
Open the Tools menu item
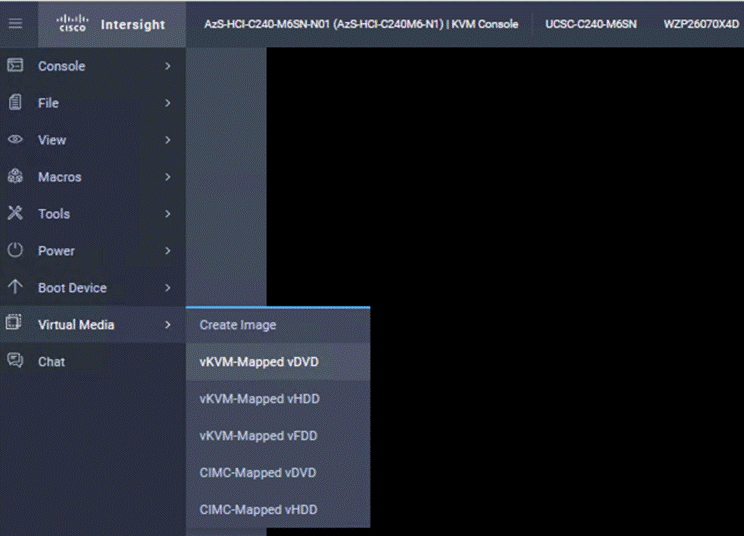[93, 214]
